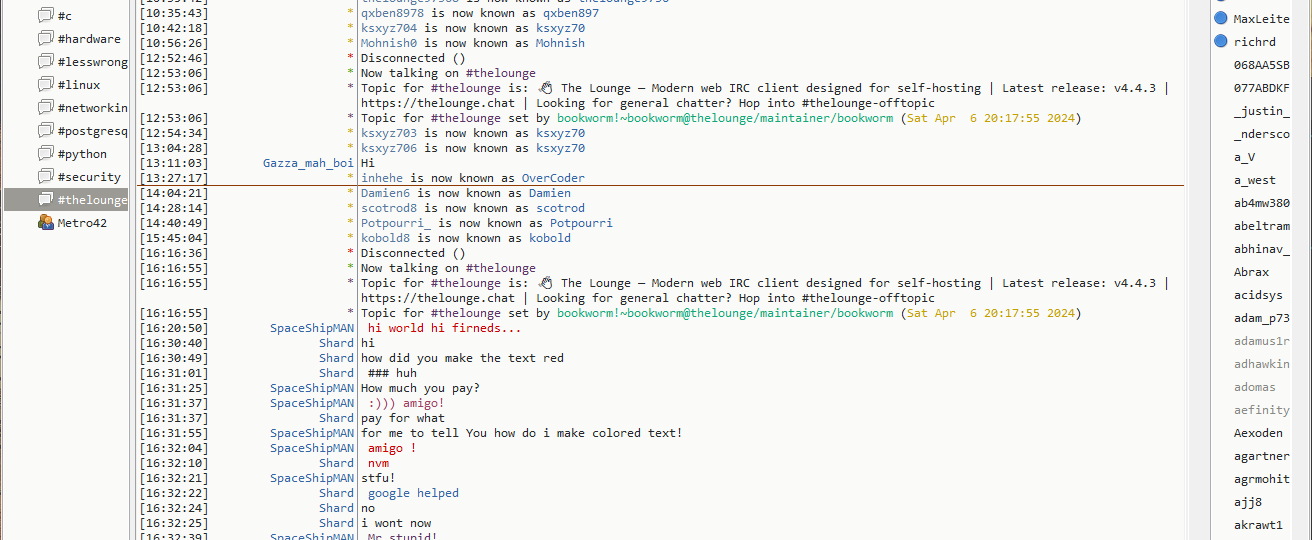
Task: Click the channel icon next to #hardware
Action: click(45, 38)
